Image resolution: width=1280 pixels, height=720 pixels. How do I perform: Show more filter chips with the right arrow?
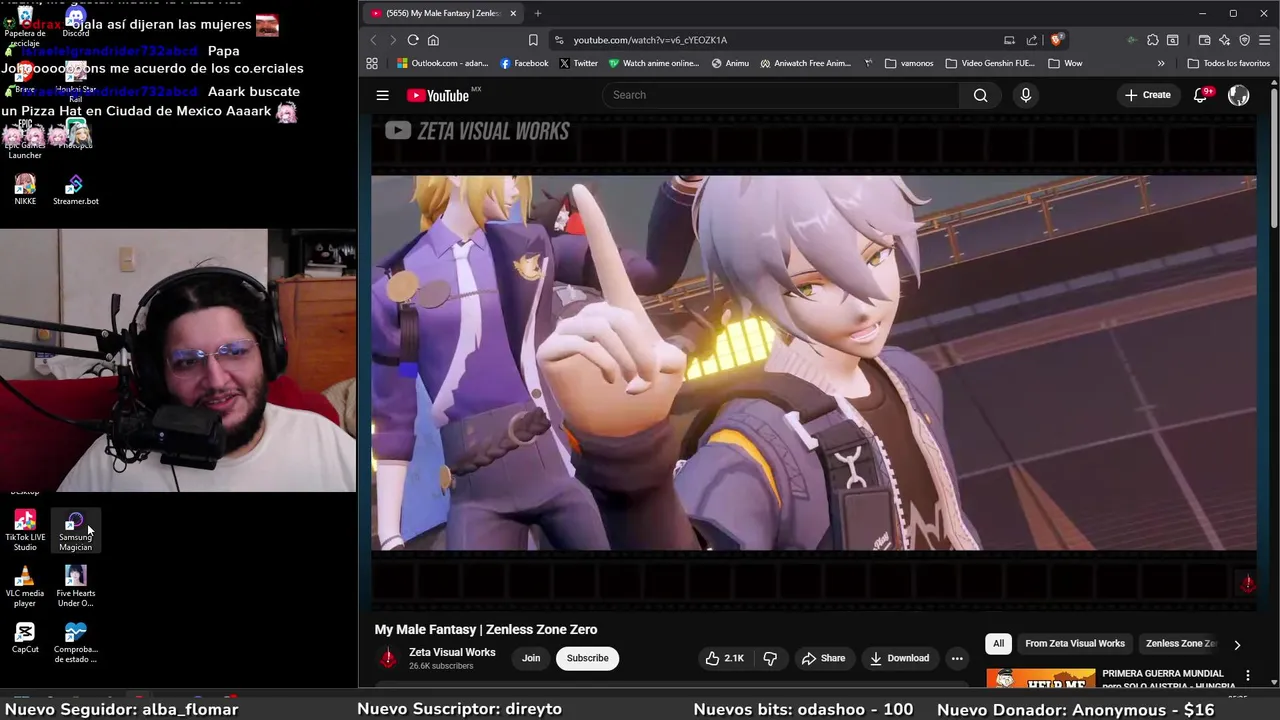click(x=1237, y=645)
